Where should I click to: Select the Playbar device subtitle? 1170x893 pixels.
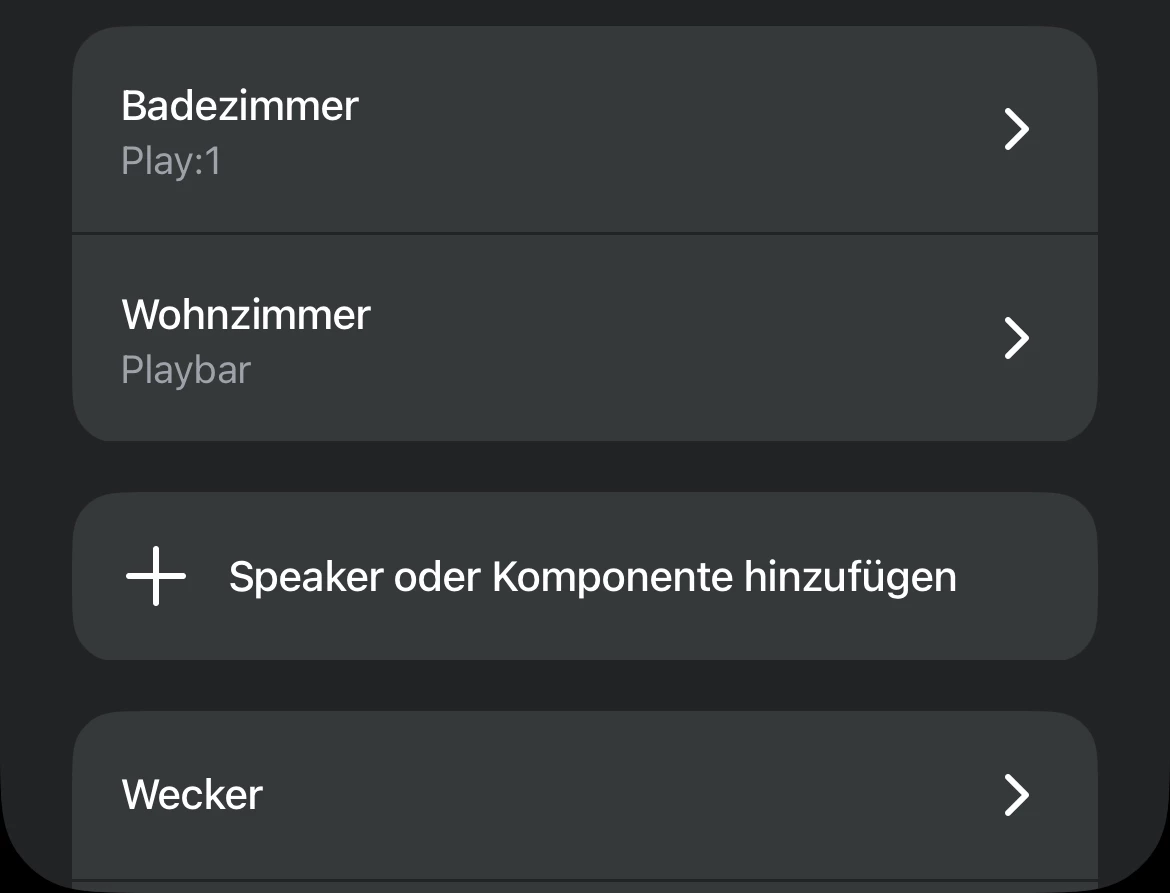click(186, 370)
